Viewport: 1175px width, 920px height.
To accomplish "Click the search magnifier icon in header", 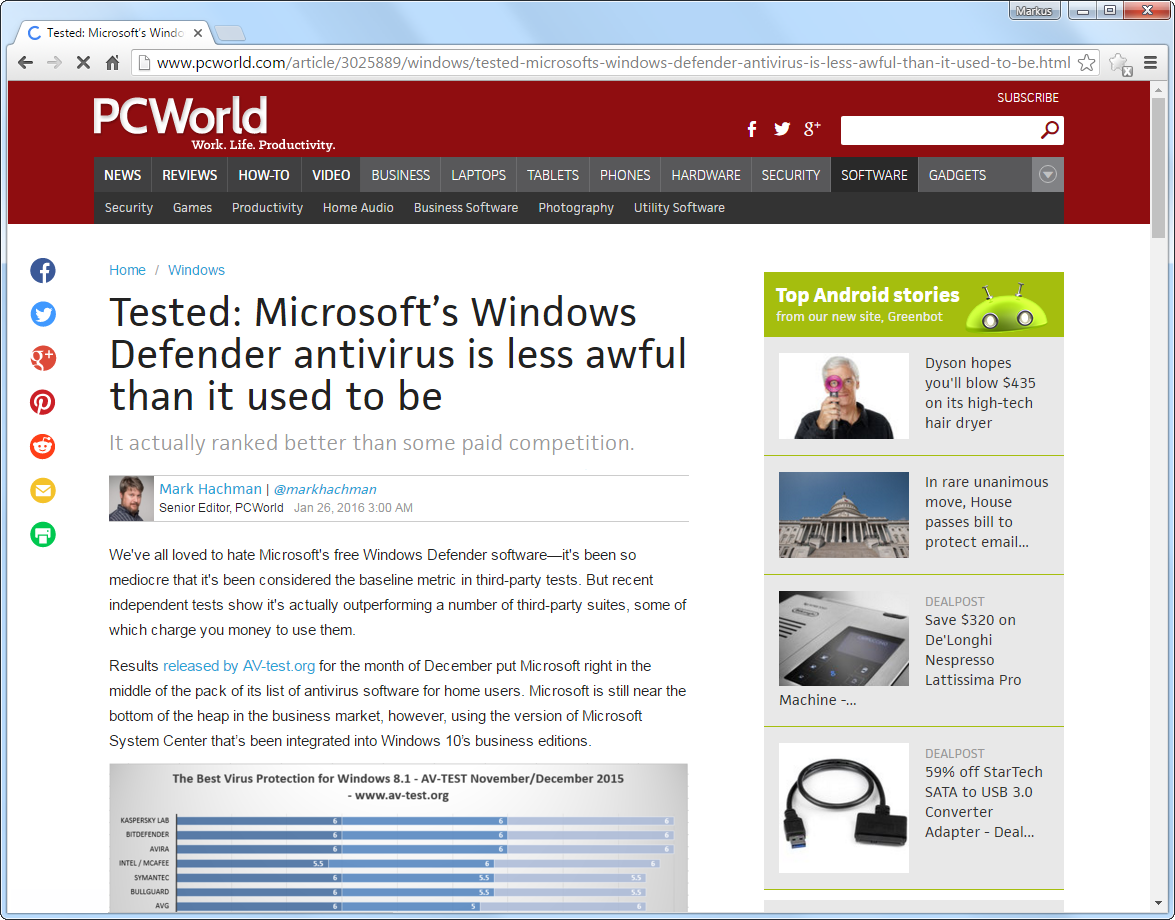I will [x=1049, y=130].
